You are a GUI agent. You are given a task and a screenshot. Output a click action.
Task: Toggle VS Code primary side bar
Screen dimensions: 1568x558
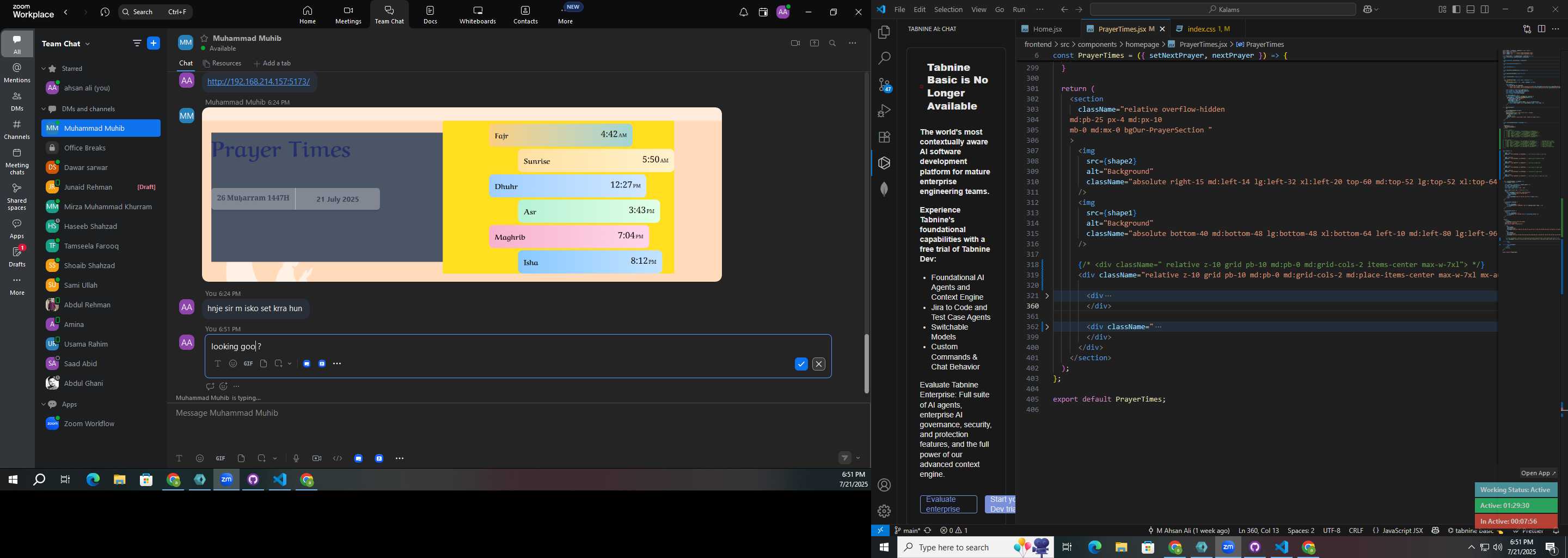pos(1456,9)
